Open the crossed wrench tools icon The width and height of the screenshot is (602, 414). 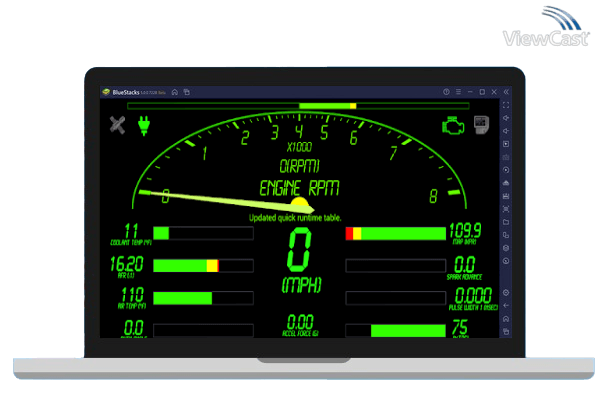(117, 125)
